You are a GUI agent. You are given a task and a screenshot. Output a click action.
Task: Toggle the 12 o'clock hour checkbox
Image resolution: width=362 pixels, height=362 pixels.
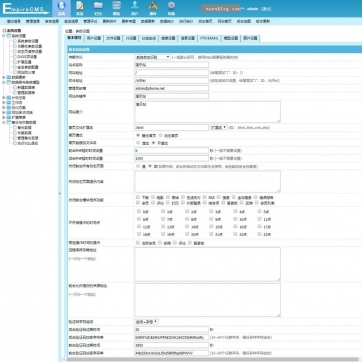click(x=138, y=226)
